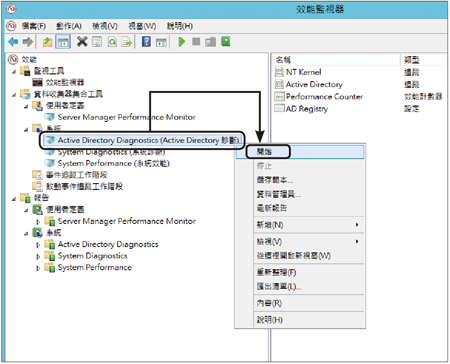Open the 檢視(V) menu in the menu bar
The height and width of the screenshot is (364, 450).
click(x=105, y=26)
